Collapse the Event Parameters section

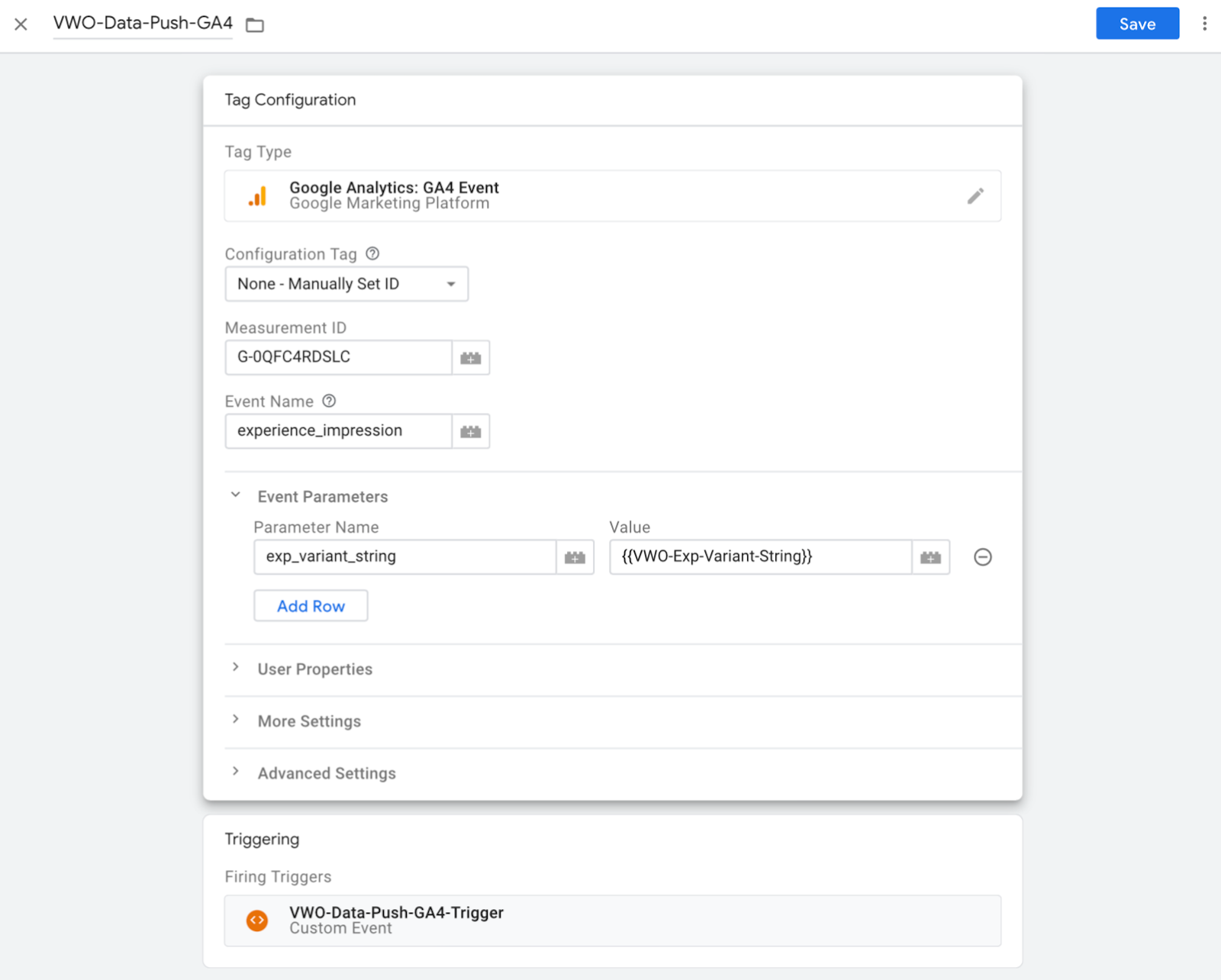point(236,495)
